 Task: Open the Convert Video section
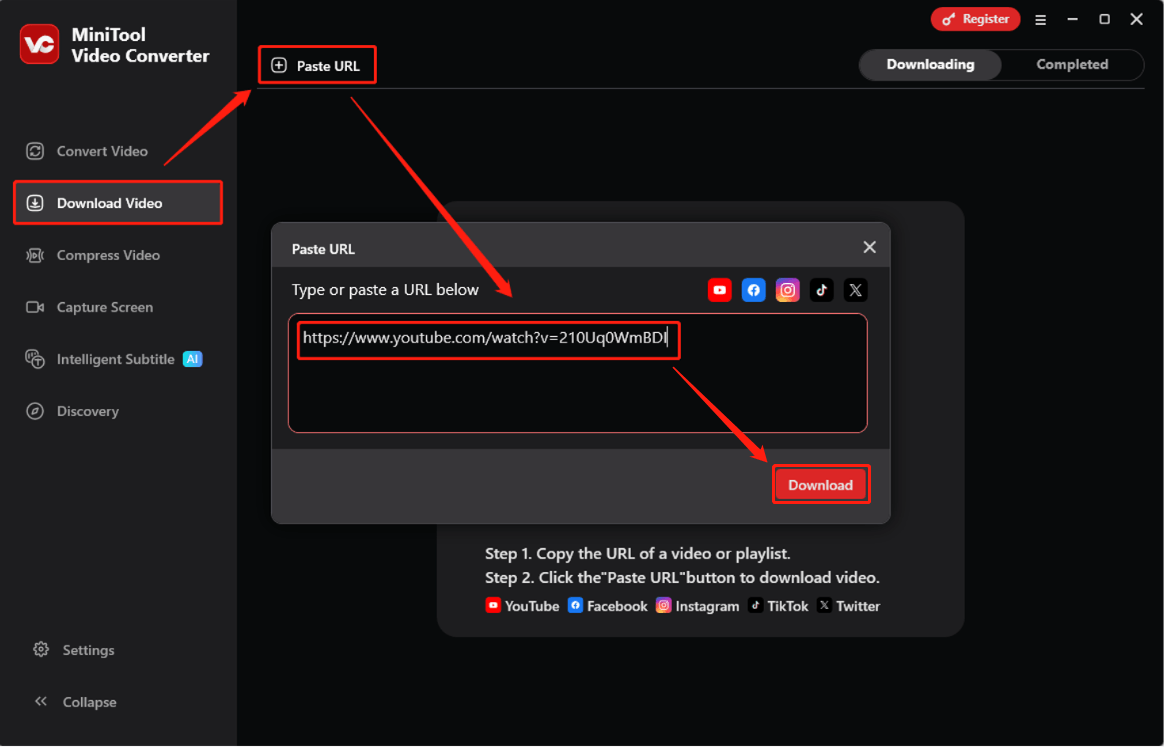coord(100,151)
